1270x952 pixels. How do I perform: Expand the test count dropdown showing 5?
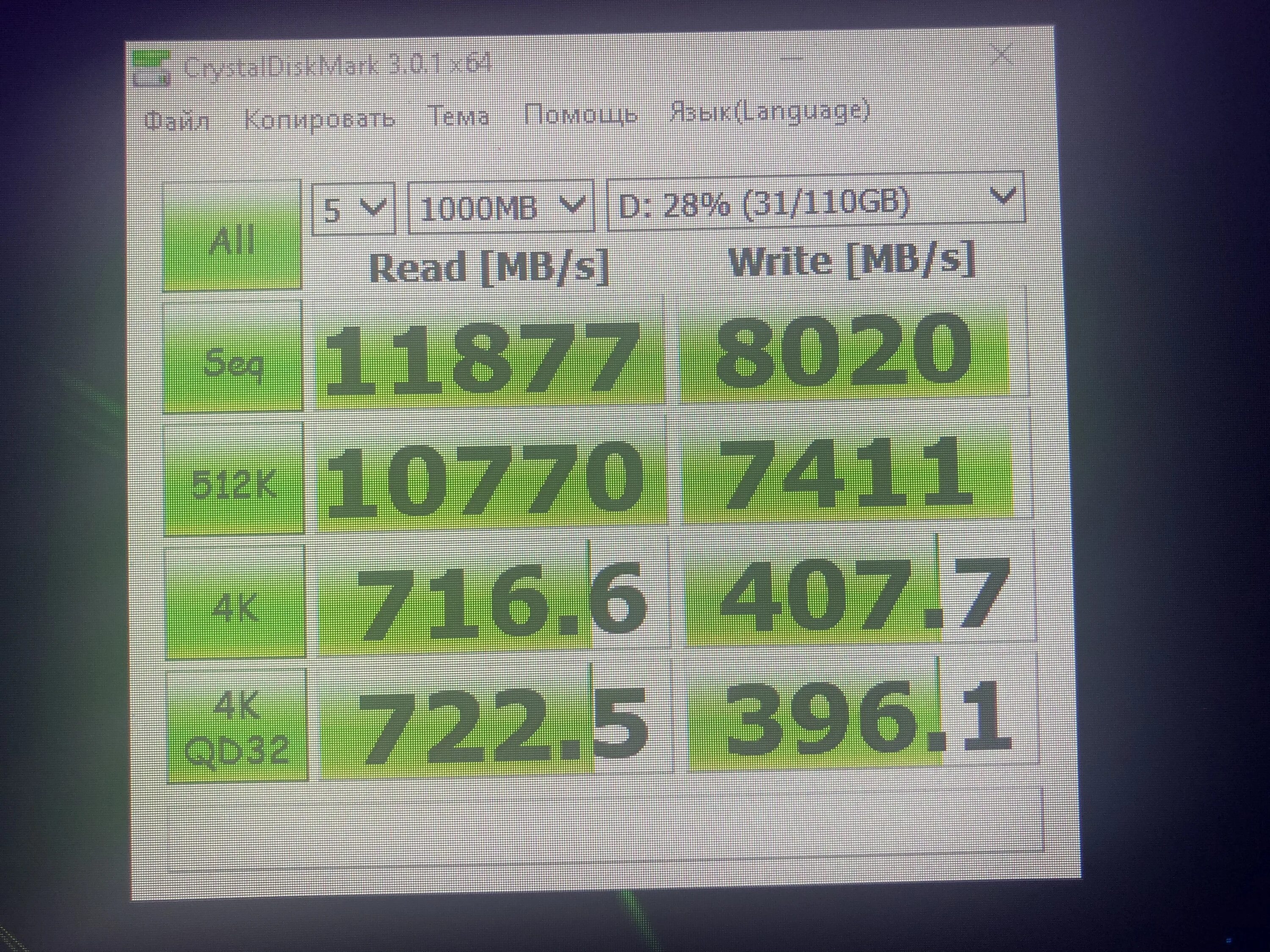(x=353, y=209)
